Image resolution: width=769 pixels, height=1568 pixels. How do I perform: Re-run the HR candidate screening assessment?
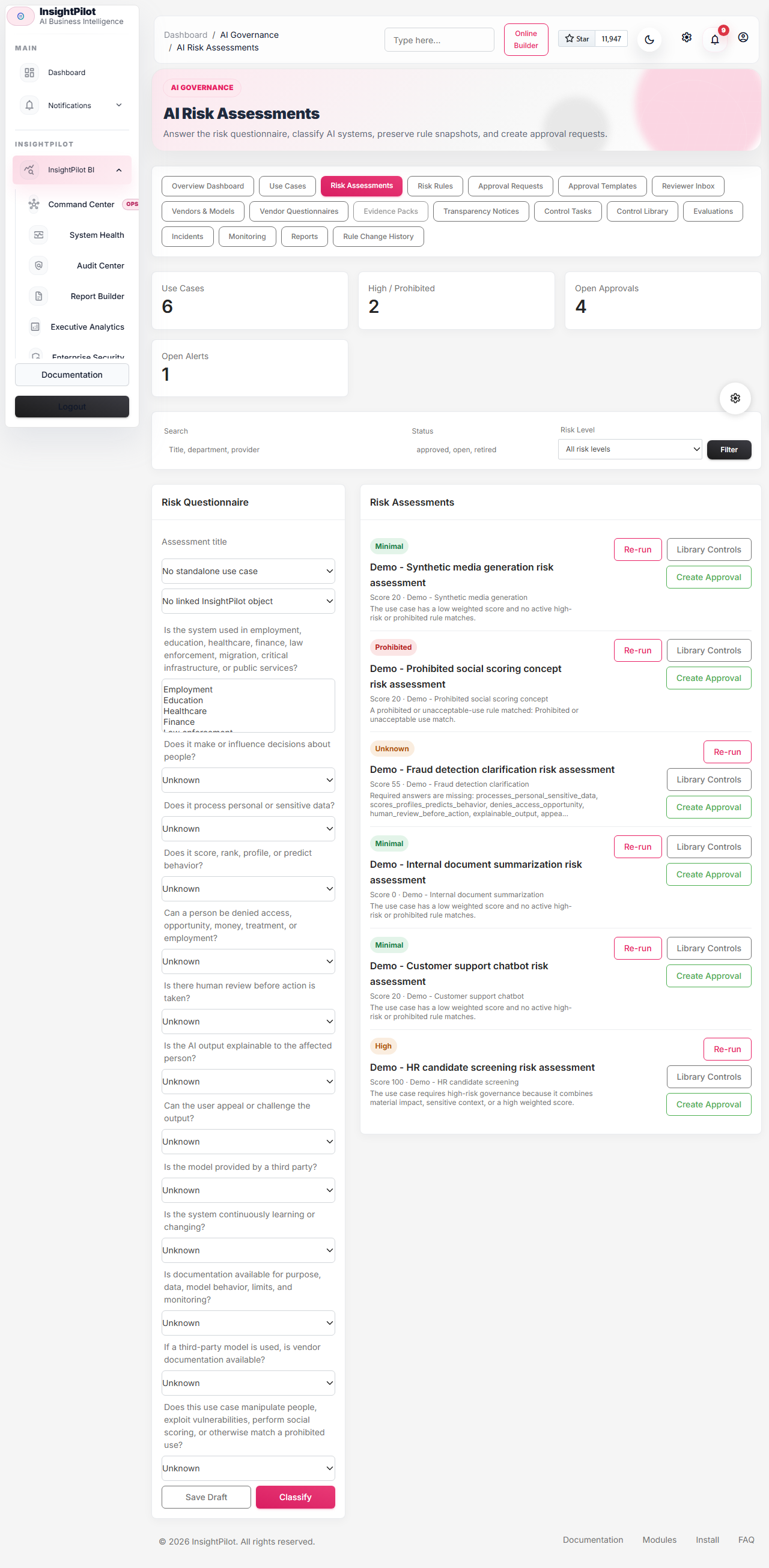click(727, 1049)
